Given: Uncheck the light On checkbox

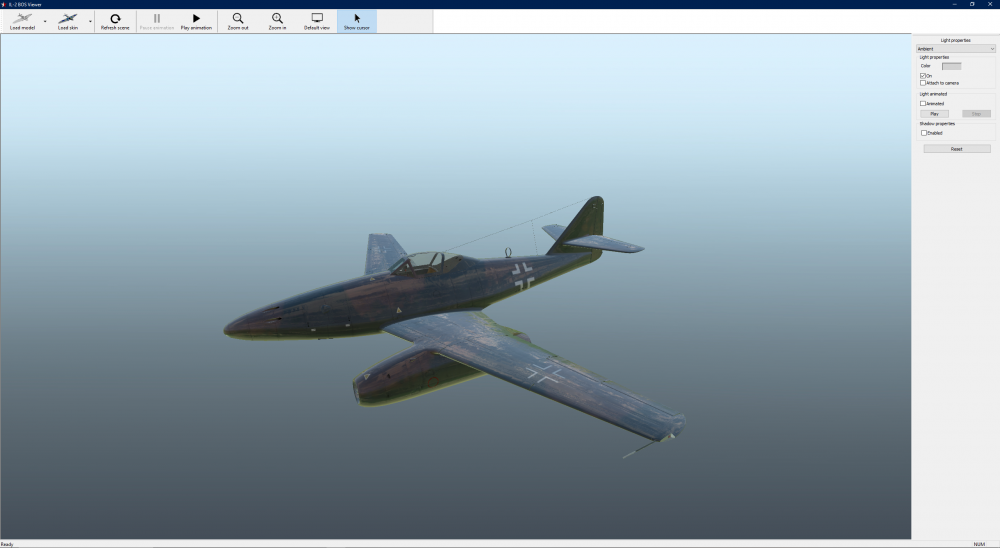Looking at the screenshot, I should tap(923, 76).
